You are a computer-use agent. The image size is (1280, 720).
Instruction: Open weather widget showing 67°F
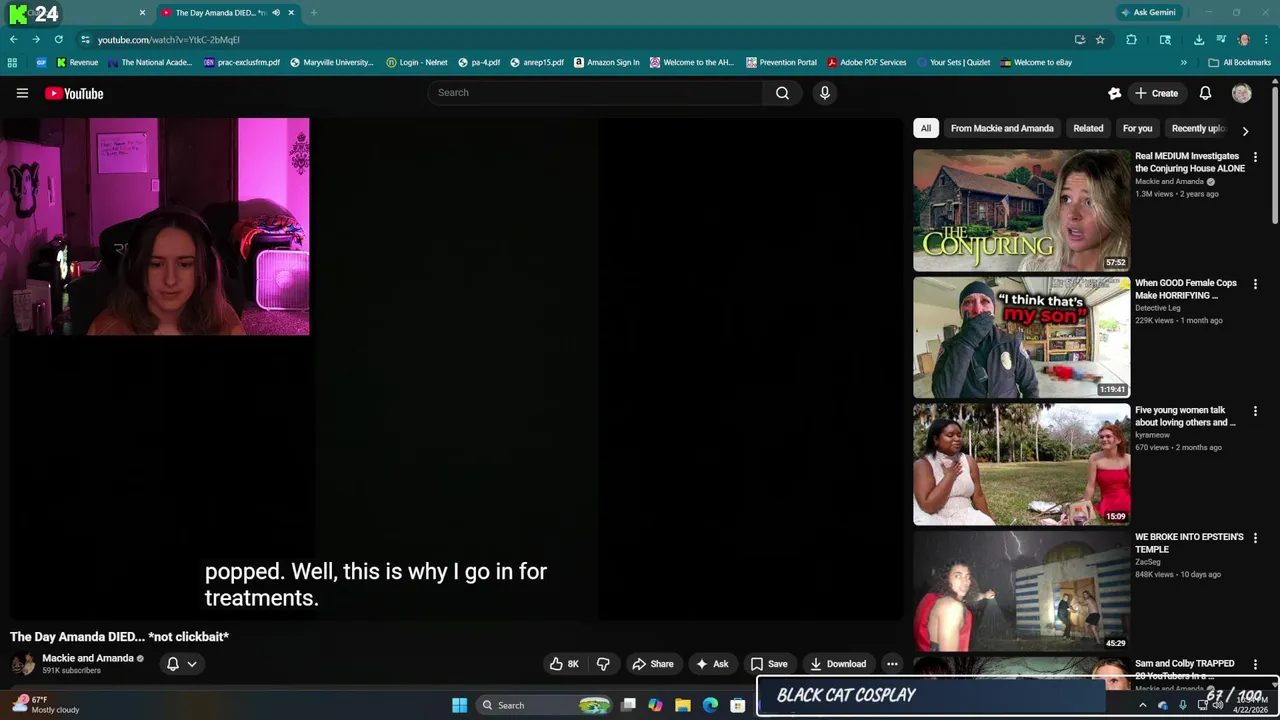tap(45, 704)
